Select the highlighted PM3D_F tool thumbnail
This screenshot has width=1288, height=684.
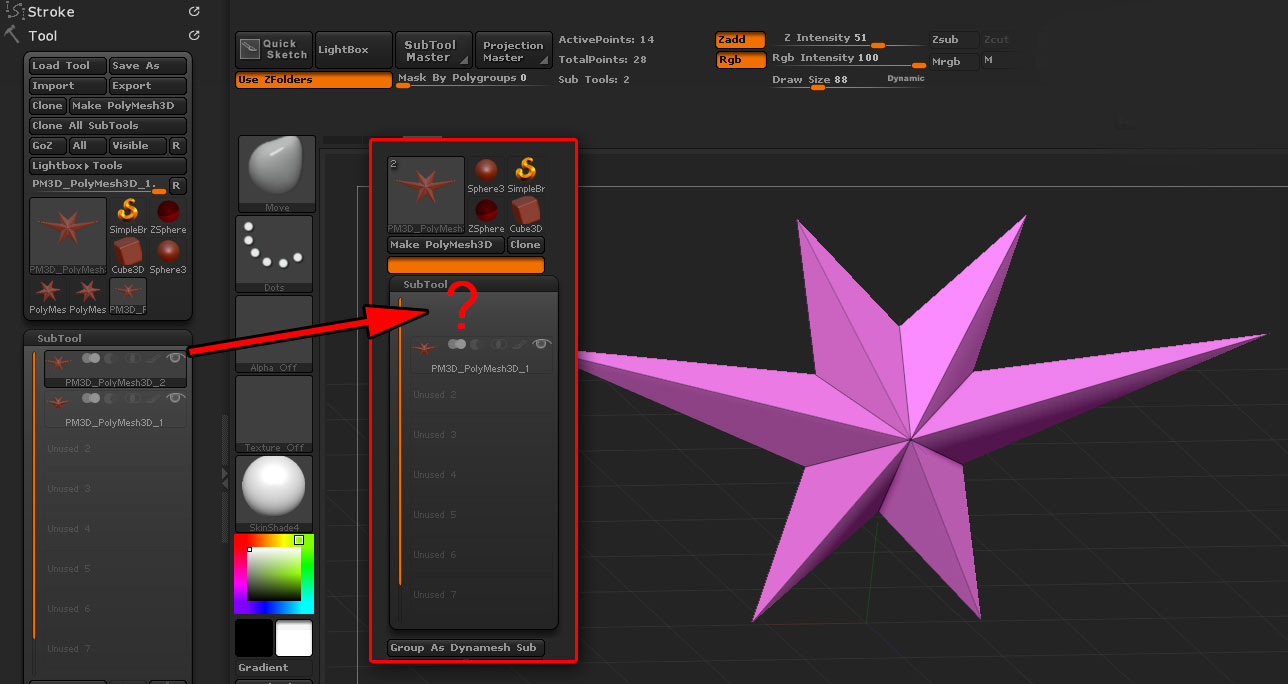click(x=128, y=297)
